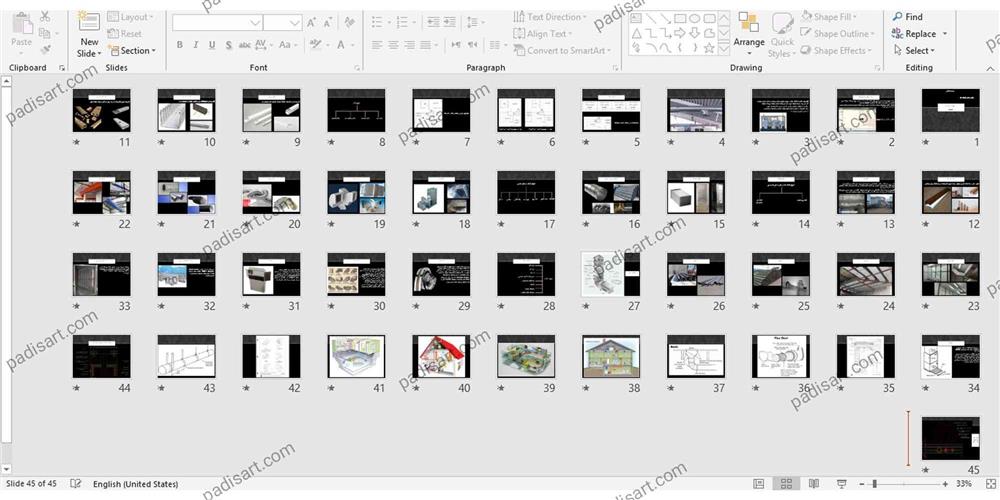Viewport: 1000px width, 500px height.
Task: Select slide 41 thumbnail
Action: [356, 356]
